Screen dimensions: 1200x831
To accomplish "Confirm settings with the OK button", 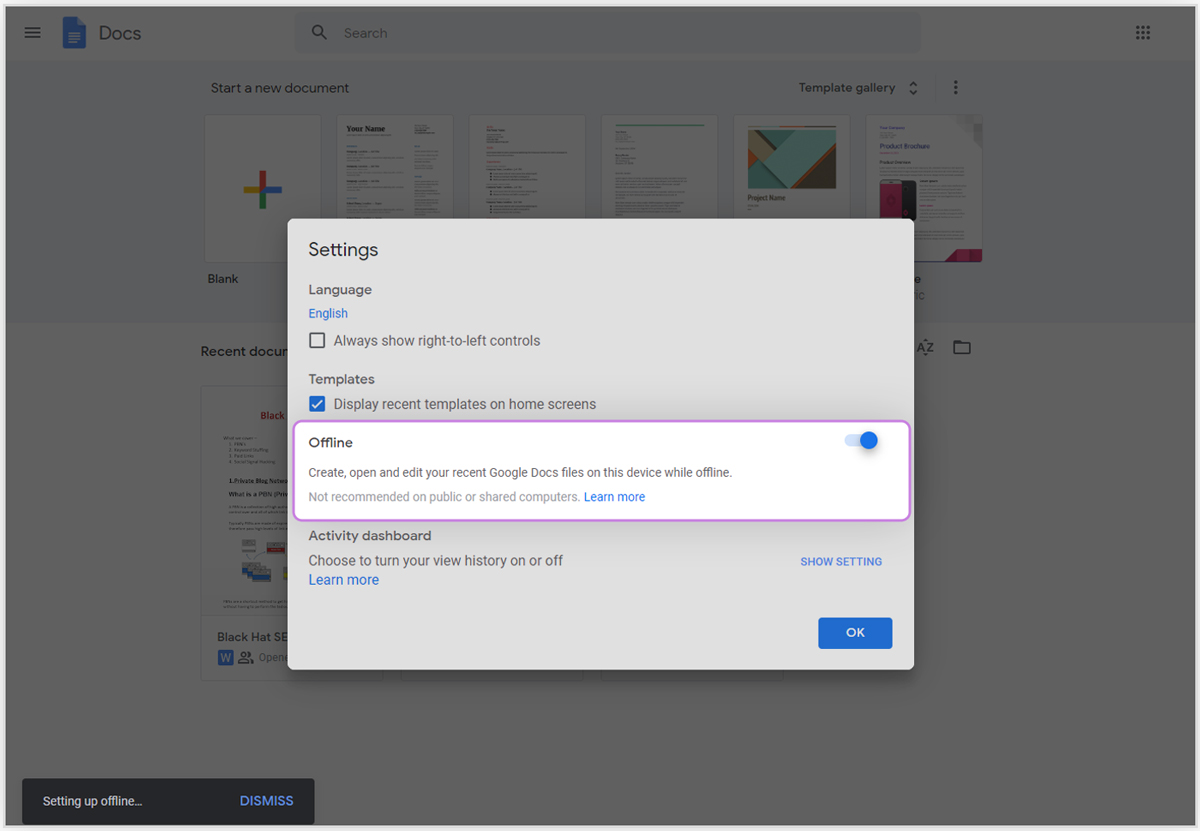I will pos(855,633).
